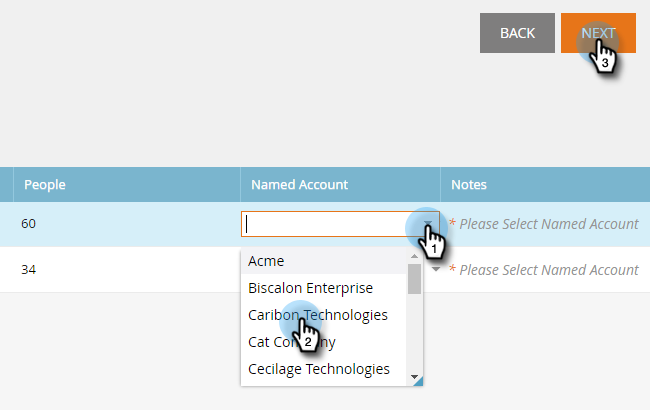Select the People cell showing 34
Screen dimensions: 650x410
28,270
